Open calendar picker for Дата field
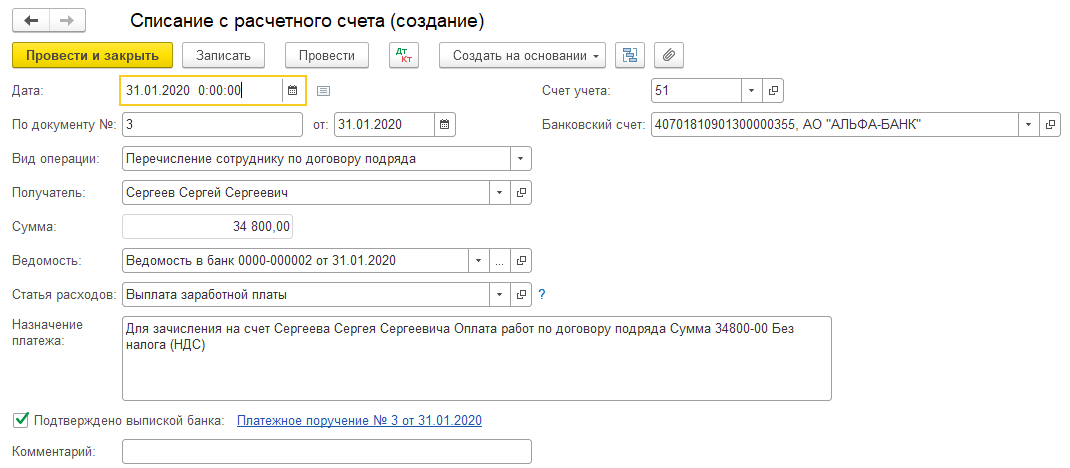 click(x=292, y=91)
